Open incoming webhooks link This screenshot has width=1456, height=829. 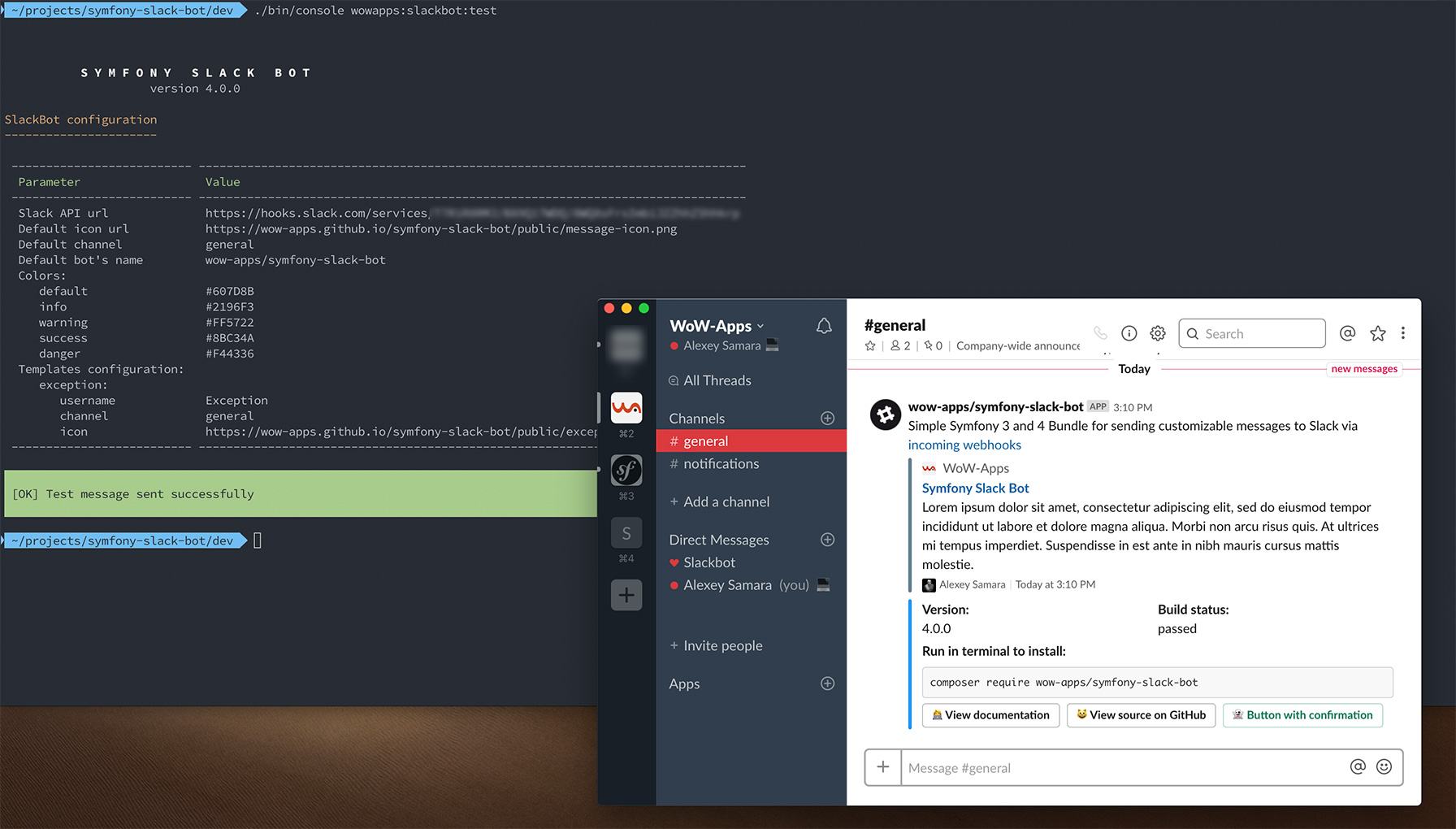coord(964,445)
